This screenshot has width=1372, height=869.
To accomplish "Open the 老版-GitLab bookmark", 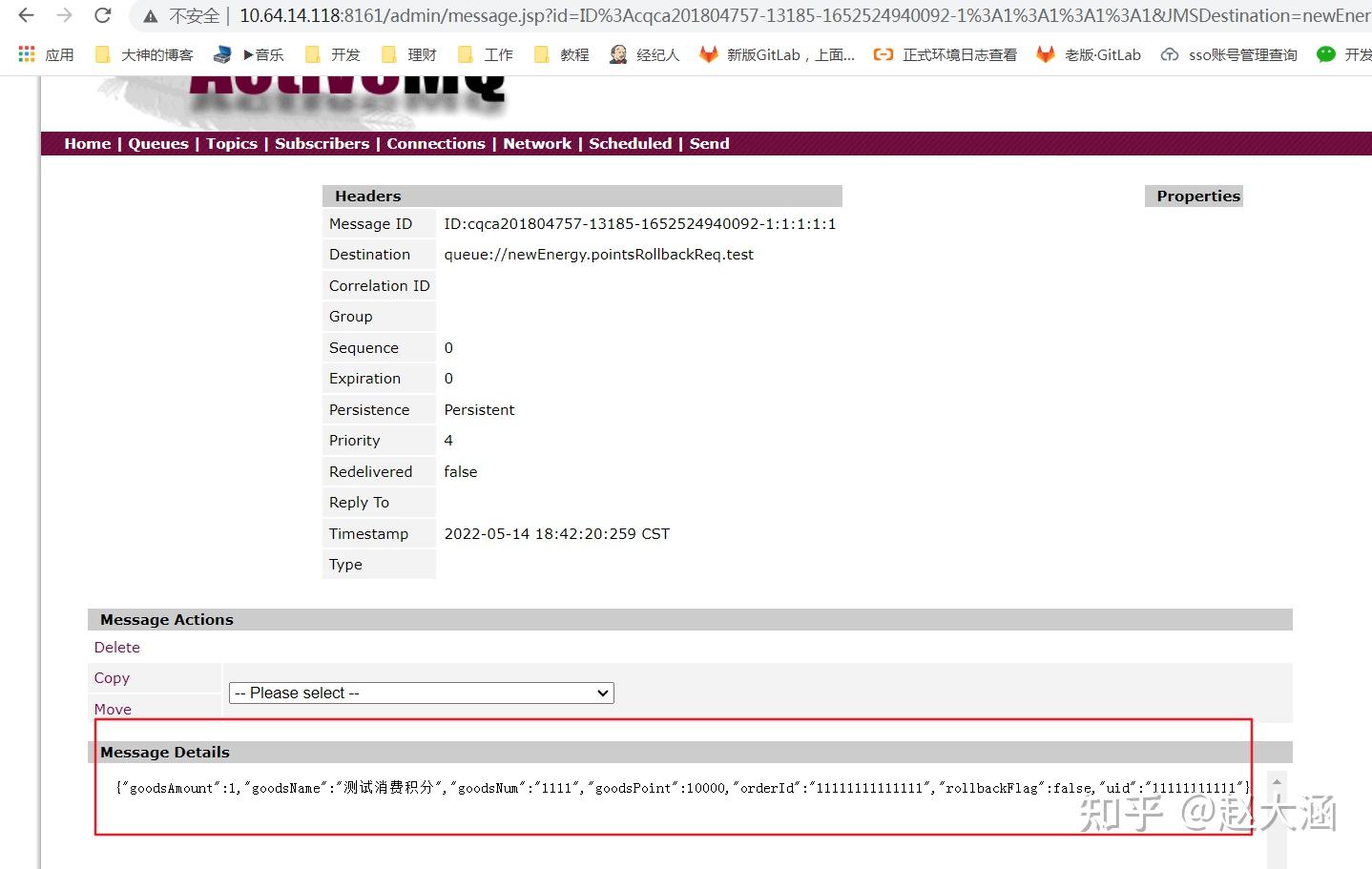I will pyautogui.click(x=1089, y=54).
